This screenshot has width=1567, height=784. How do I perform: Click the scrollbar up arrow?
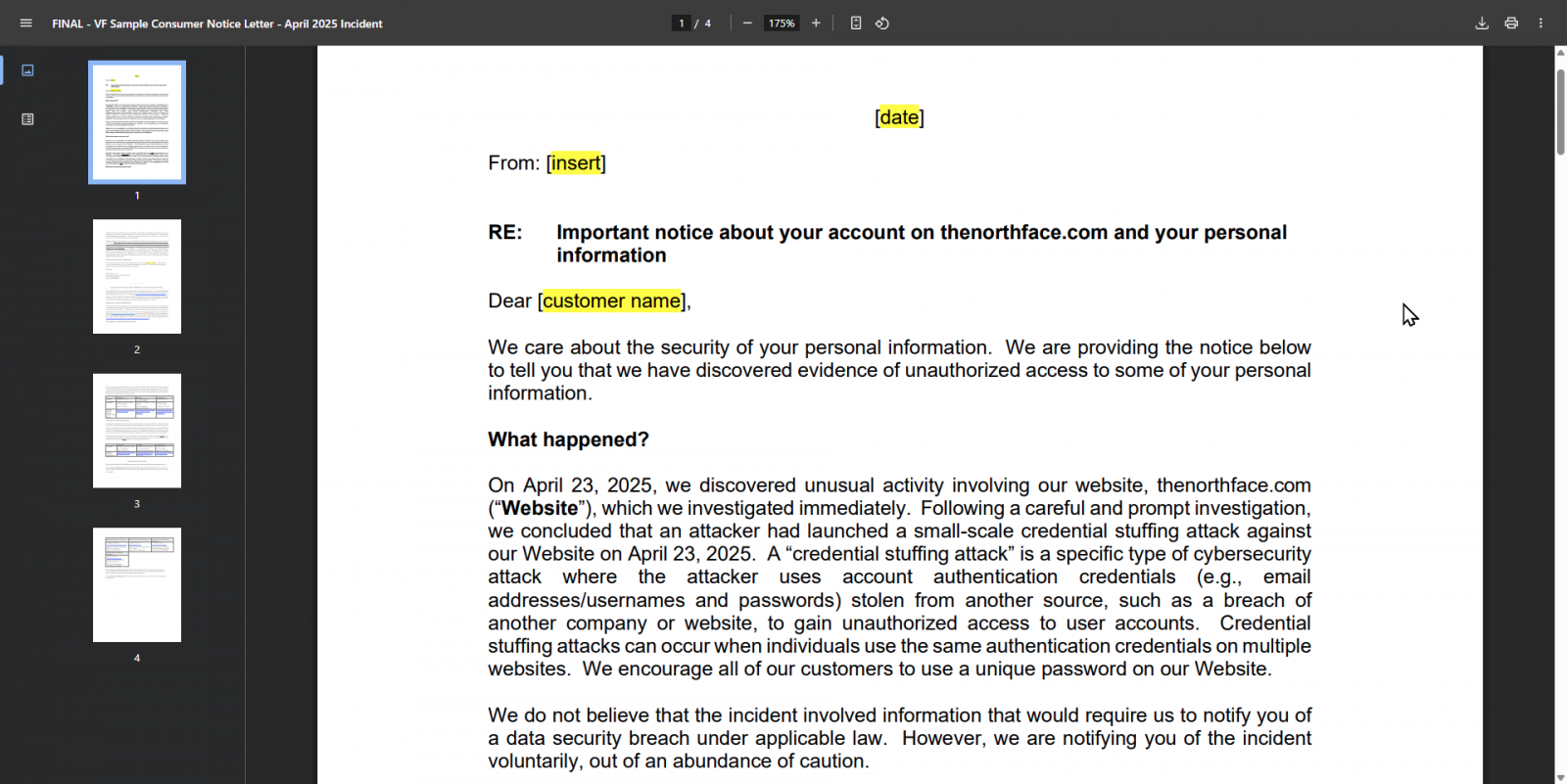coord(1560,53)
